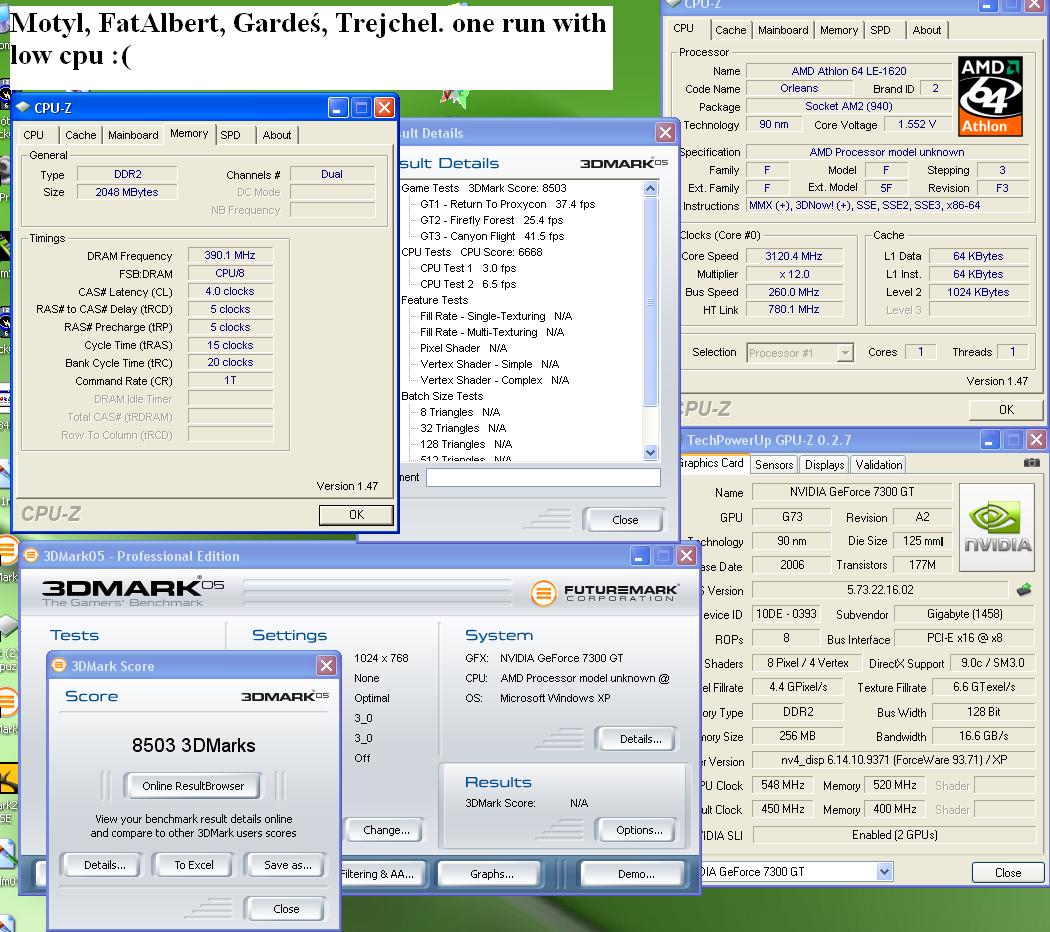This screenshot has height=932, width=1050.
Task: Select CPU Tests CPU Score 6668 row
Action: (471, 252)
